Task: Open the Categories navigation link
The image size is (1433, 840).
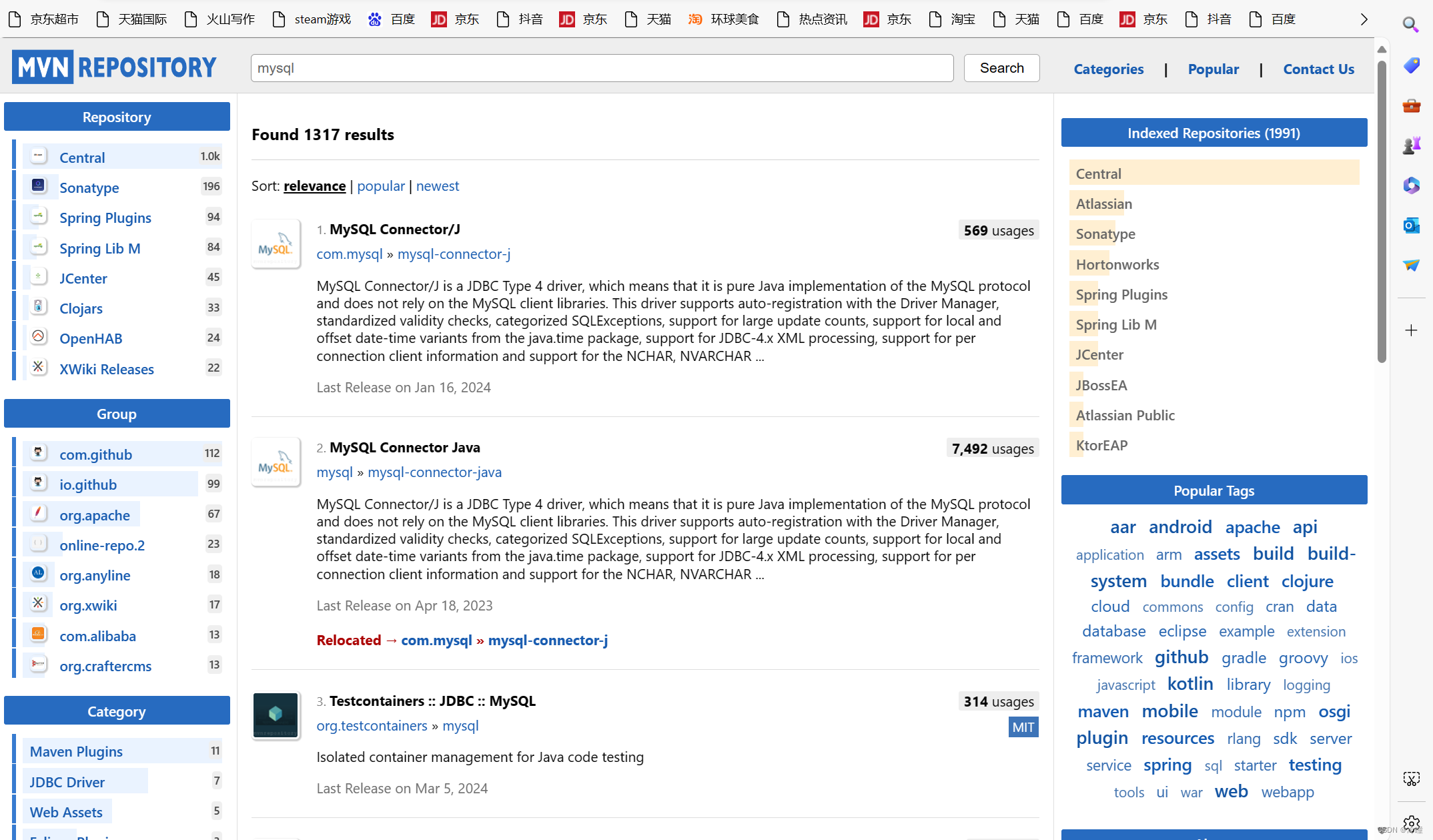Action: point(1108,69)
